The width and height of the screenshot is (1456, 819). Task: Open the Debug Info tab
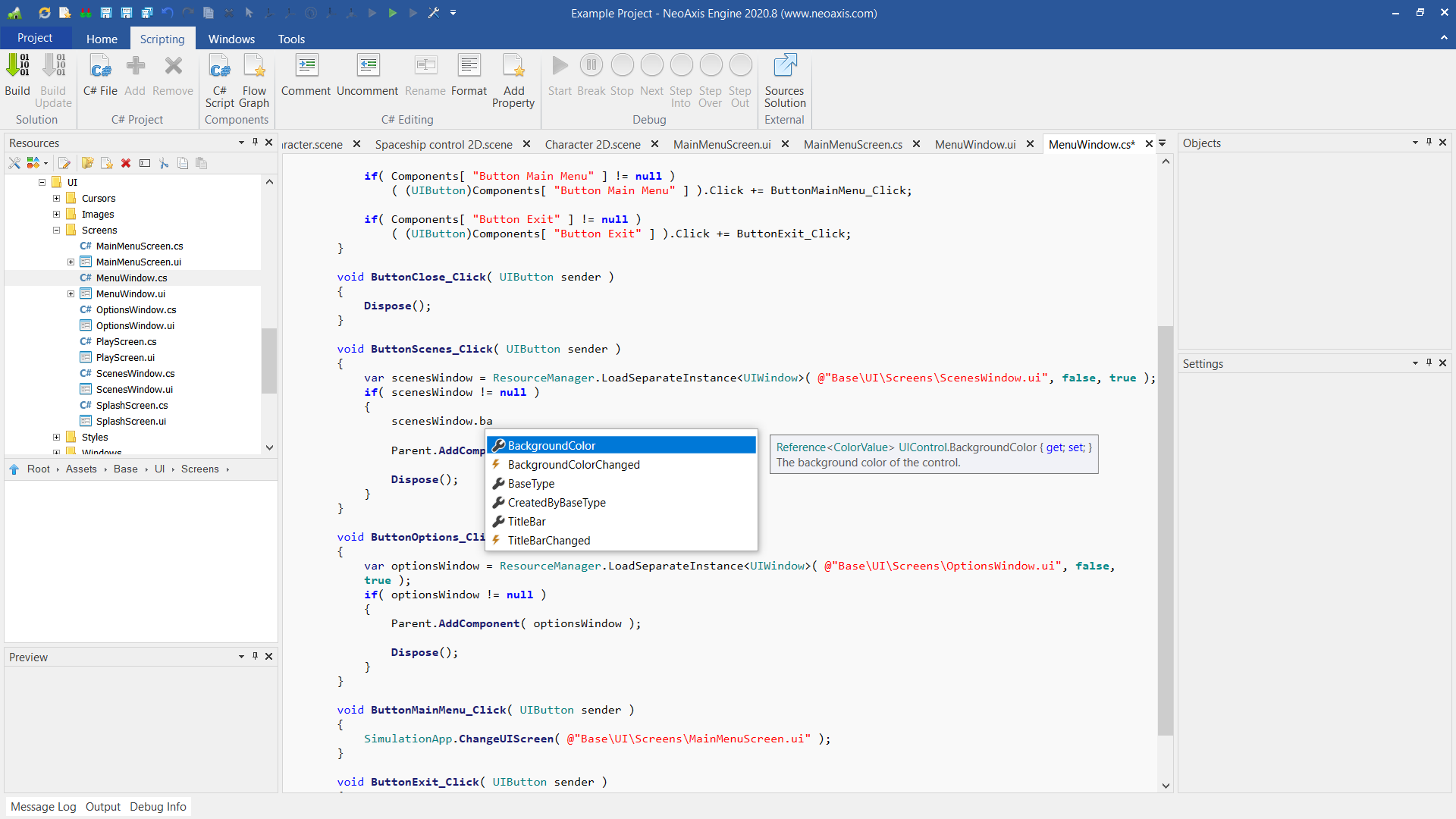tap(158, 807)
